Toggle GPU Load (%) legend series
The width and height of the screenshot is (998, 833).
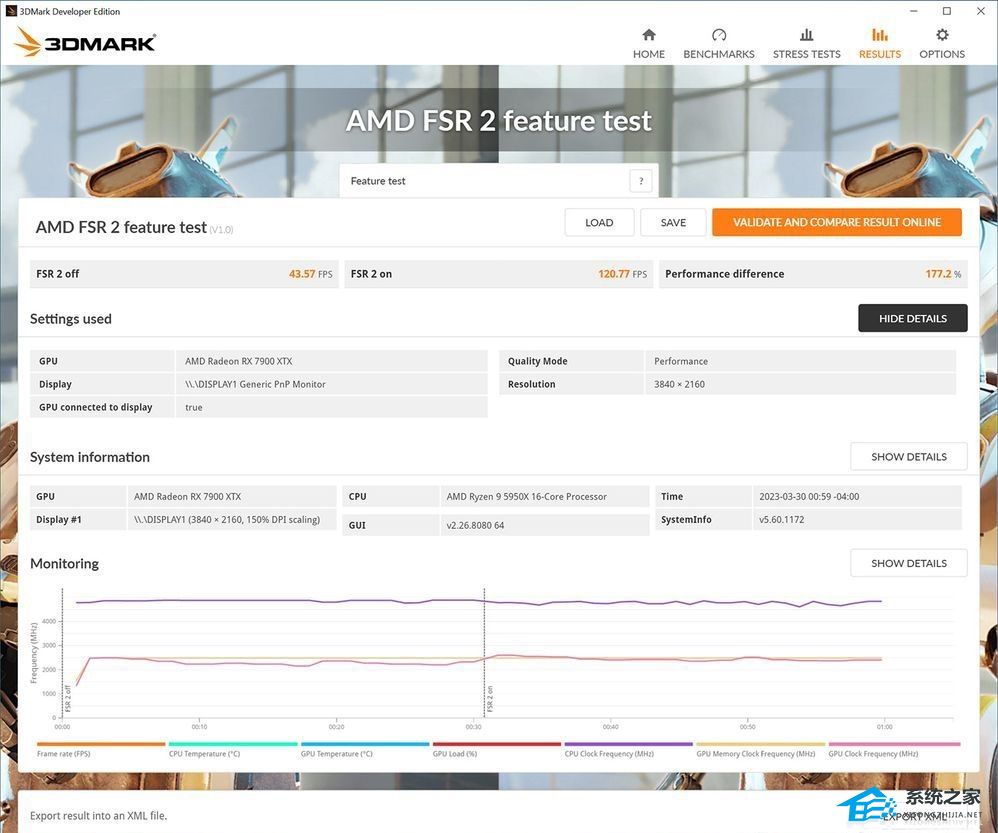click(455, 754)
